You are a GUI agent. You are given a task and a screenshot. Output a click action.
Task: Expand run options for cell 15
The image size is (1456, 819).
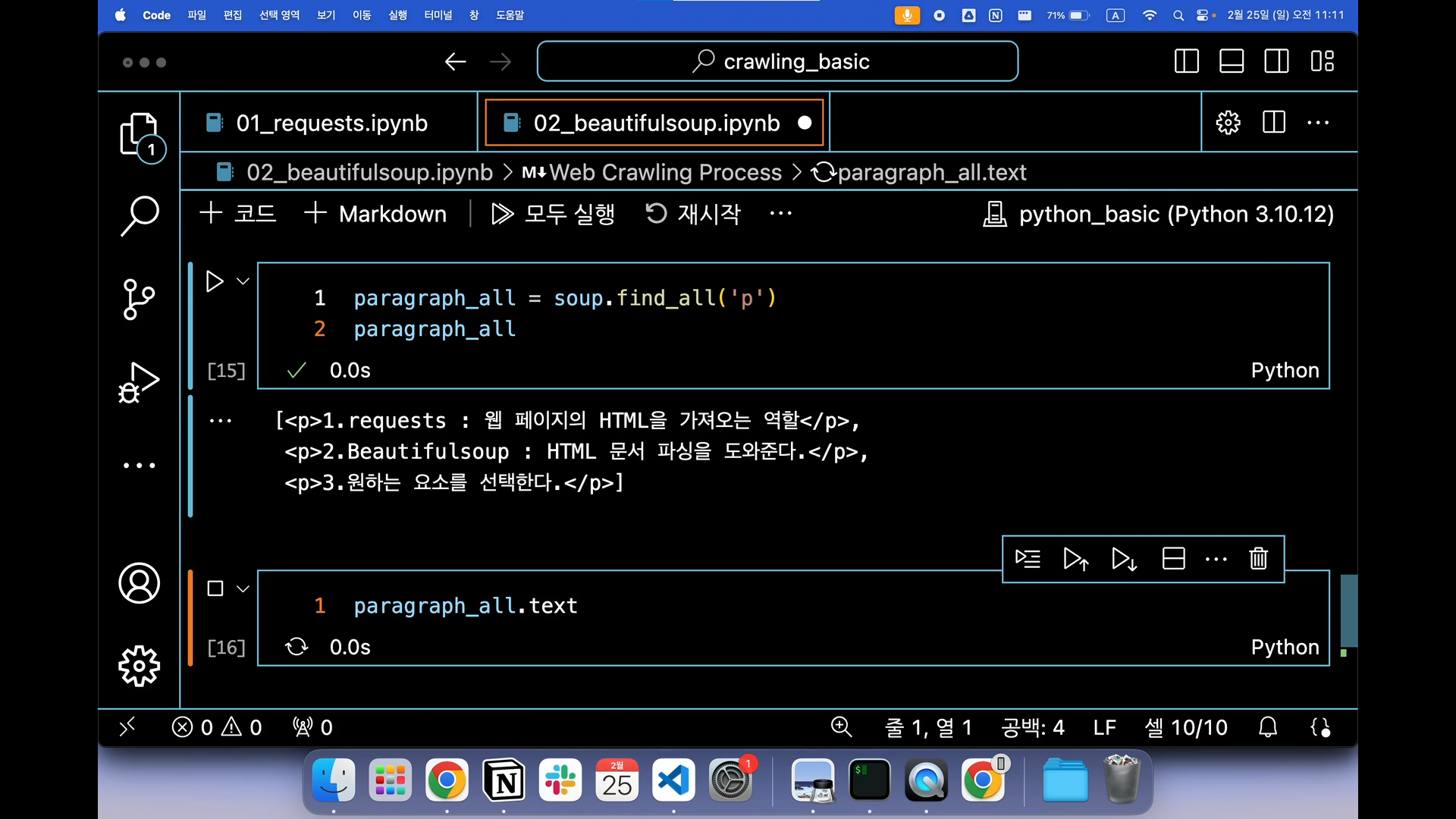(x=243, y=281)
